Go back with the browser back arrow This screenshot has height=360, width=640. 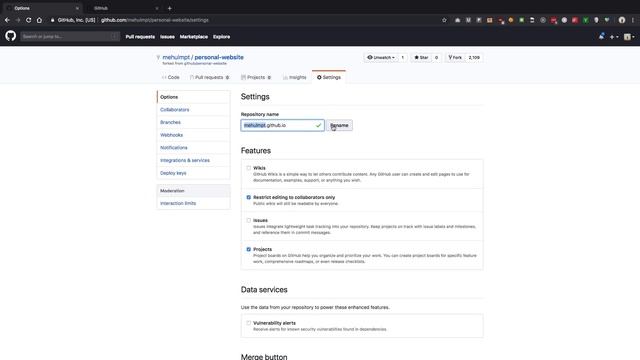click(x=7, y=20)
